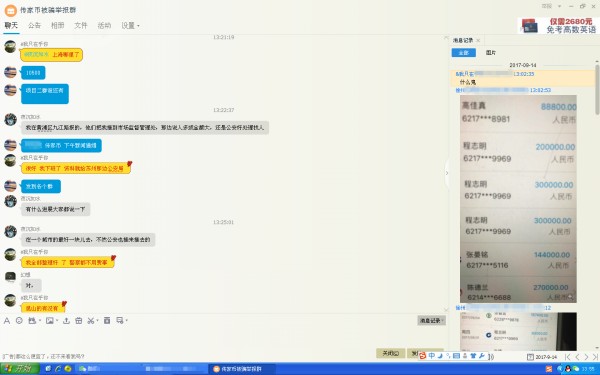
Task: Click the Sogou S tray icon
Action: click(x=549, y=369)
